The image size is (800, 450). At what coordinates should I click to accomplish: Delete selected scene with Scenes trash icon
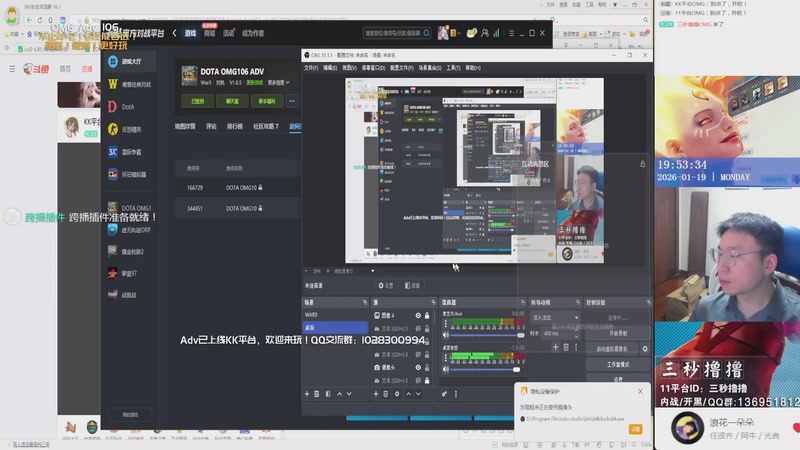click(316, 394)
